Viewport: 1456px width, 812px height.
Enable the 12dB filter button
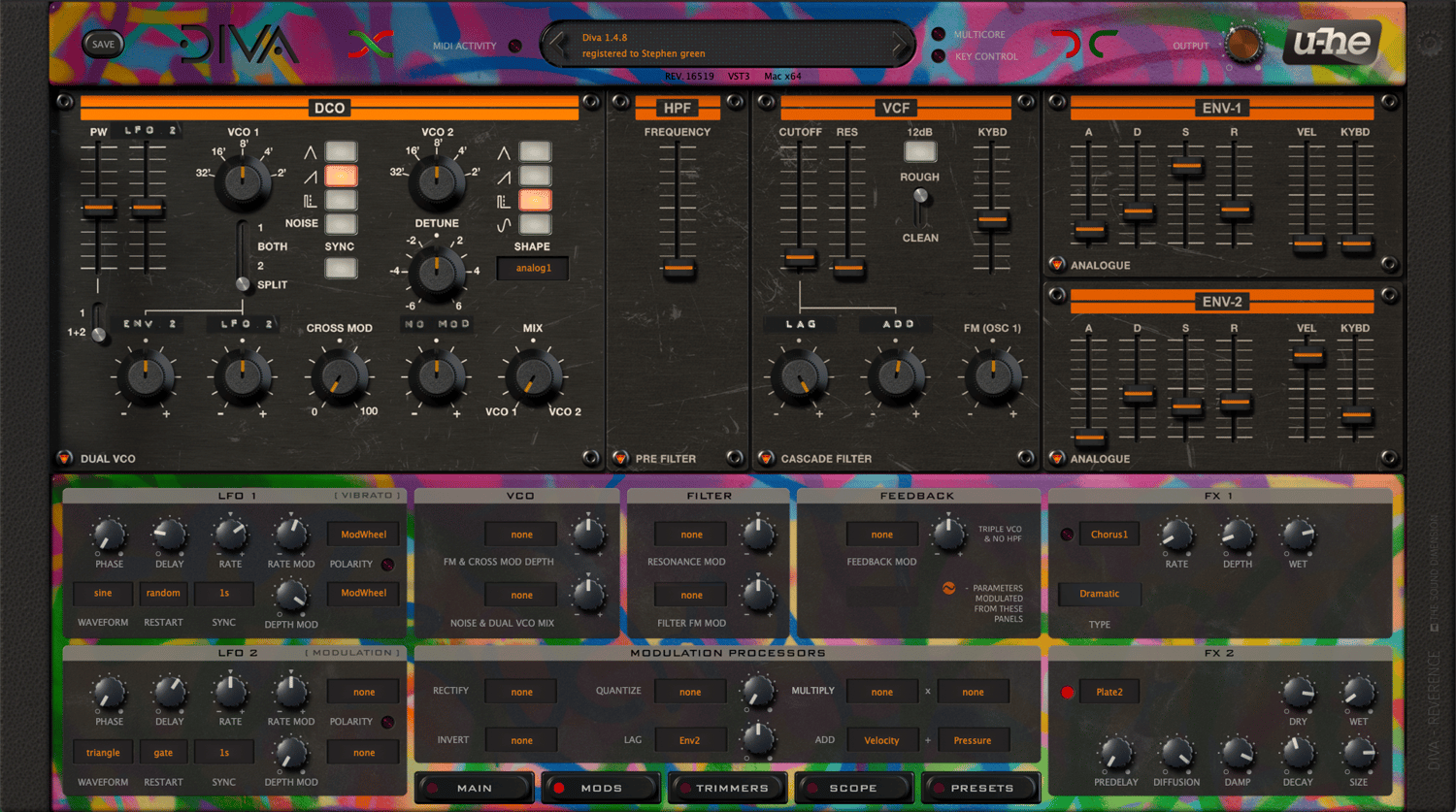point(920,151)
